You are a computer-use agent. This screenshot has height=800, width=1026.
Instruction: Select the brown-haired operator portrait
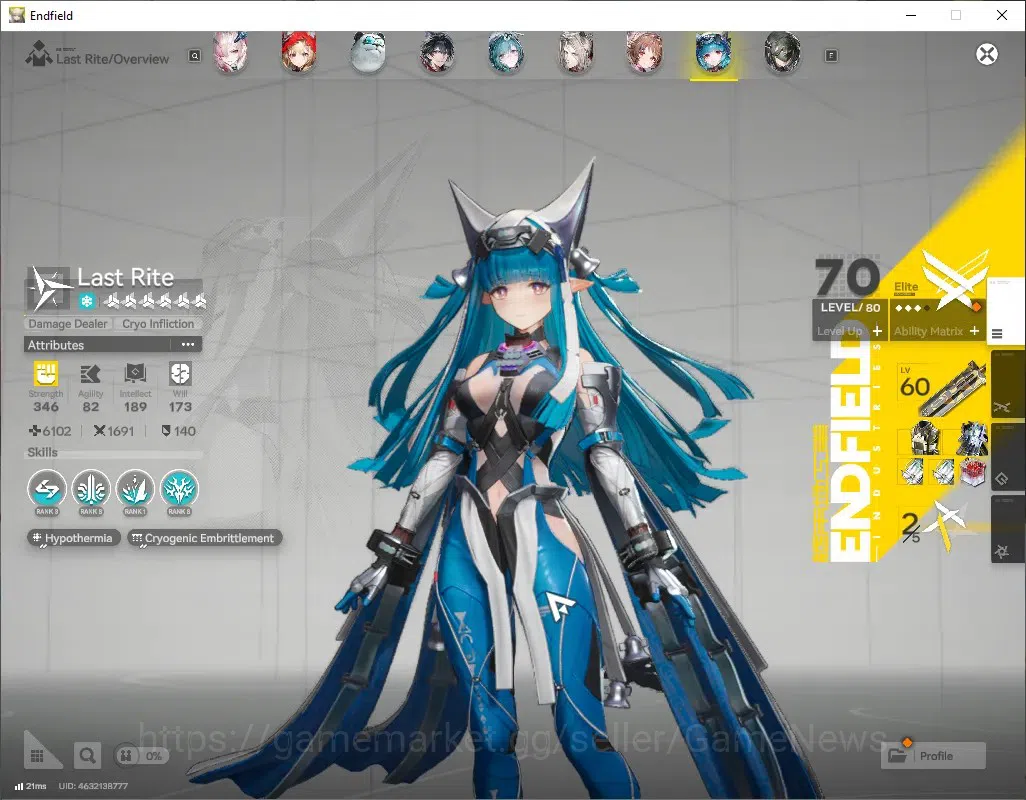pos(645,53)
